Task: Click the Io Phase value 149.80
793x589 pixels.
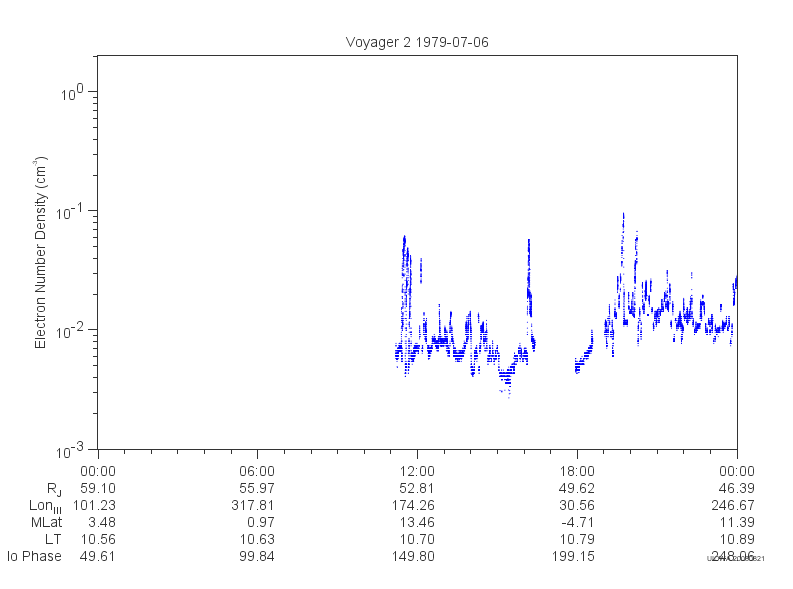Action: tap(413, 556)
